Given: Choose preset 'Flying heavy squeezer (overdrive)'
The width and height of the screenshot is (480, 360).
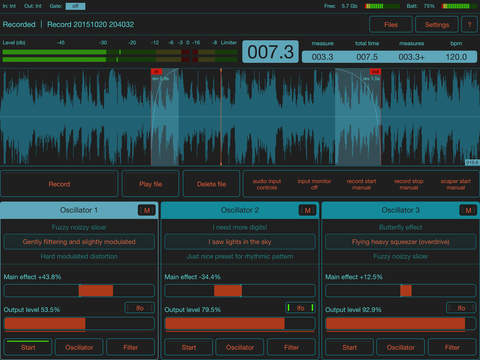Looking at the screenshot, I should [x=401, y=242].
